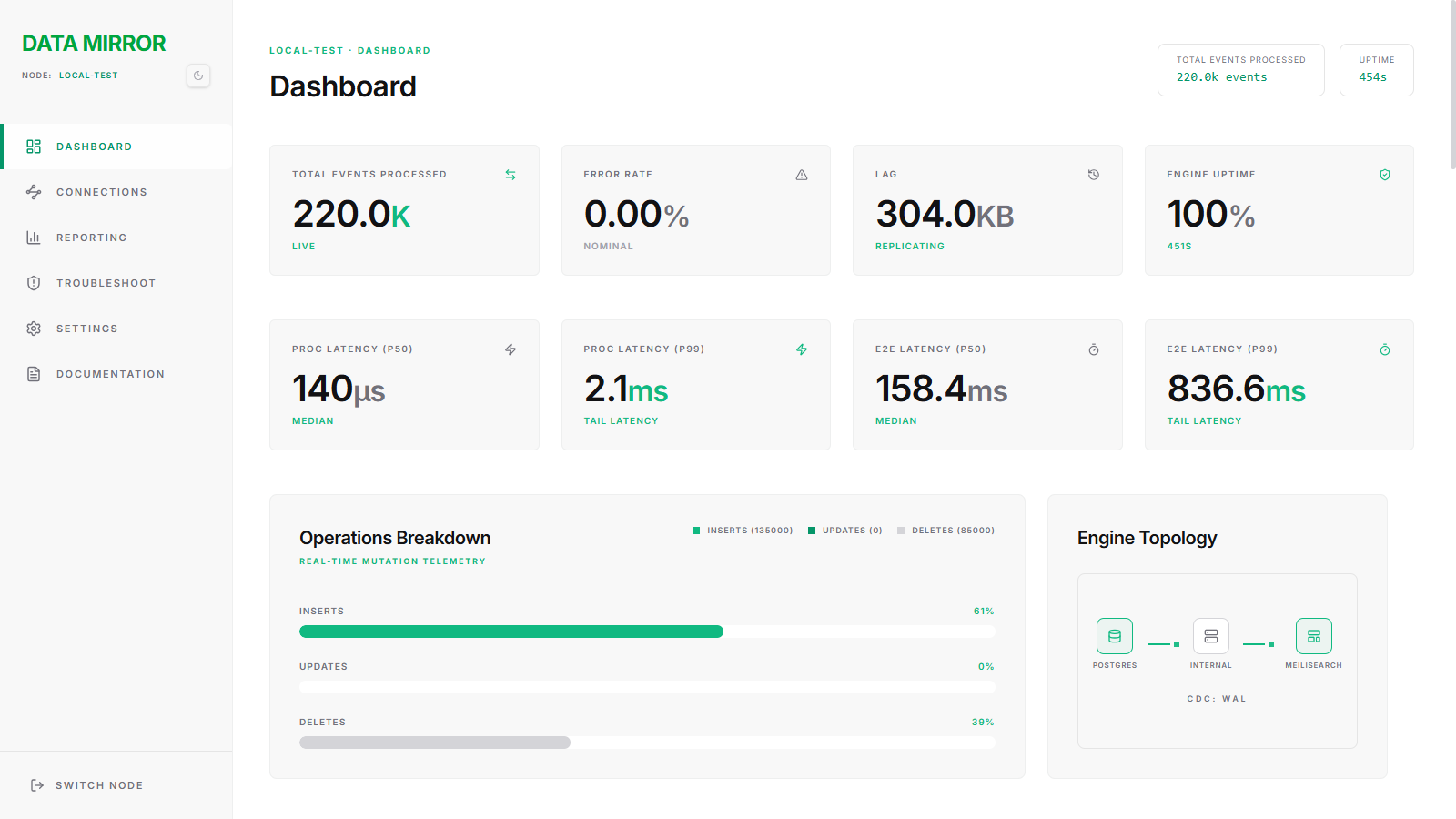This screenshot has height=819, width=1456.
Task: Open Settings from the sidebar
Action: [116, 329]
